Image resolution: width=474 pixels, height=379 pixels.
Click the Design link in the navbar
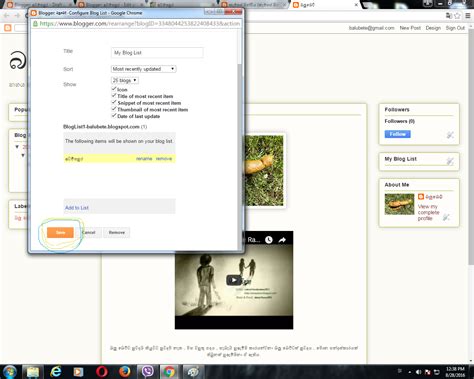point(433,28)
